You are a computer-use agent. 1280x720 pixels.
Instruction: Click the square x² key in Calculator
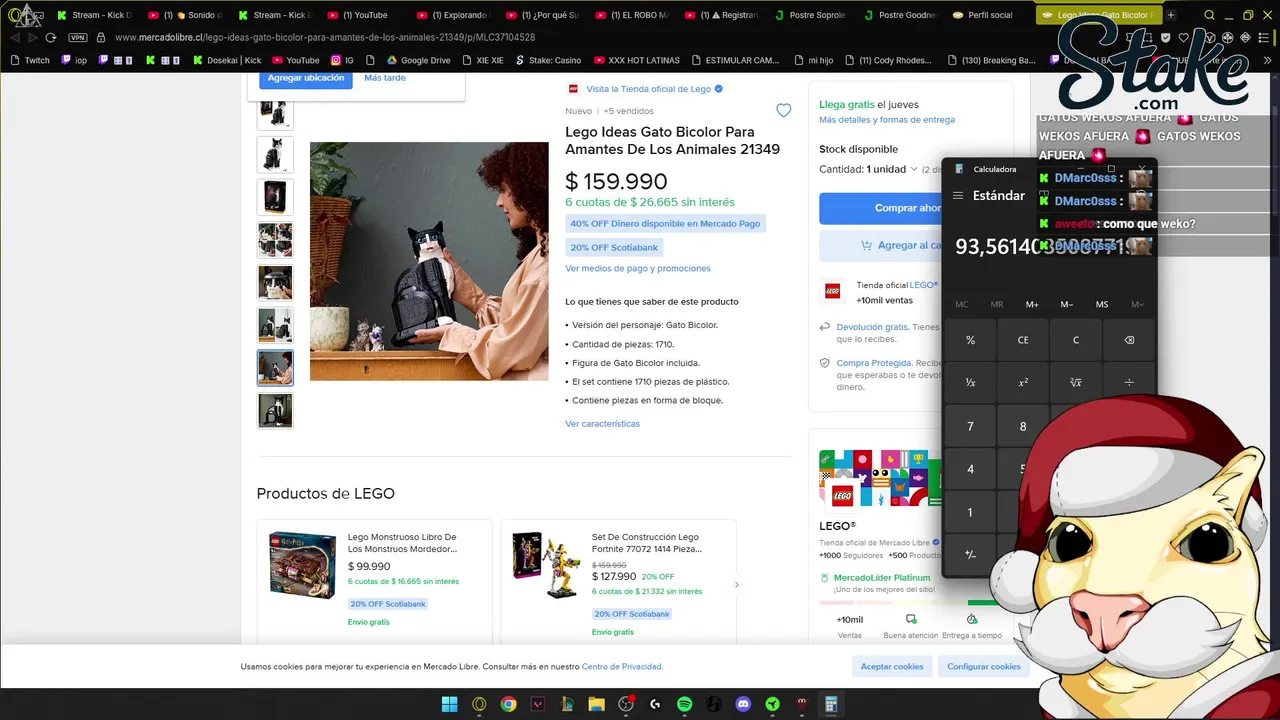(x=1023, y=383)
